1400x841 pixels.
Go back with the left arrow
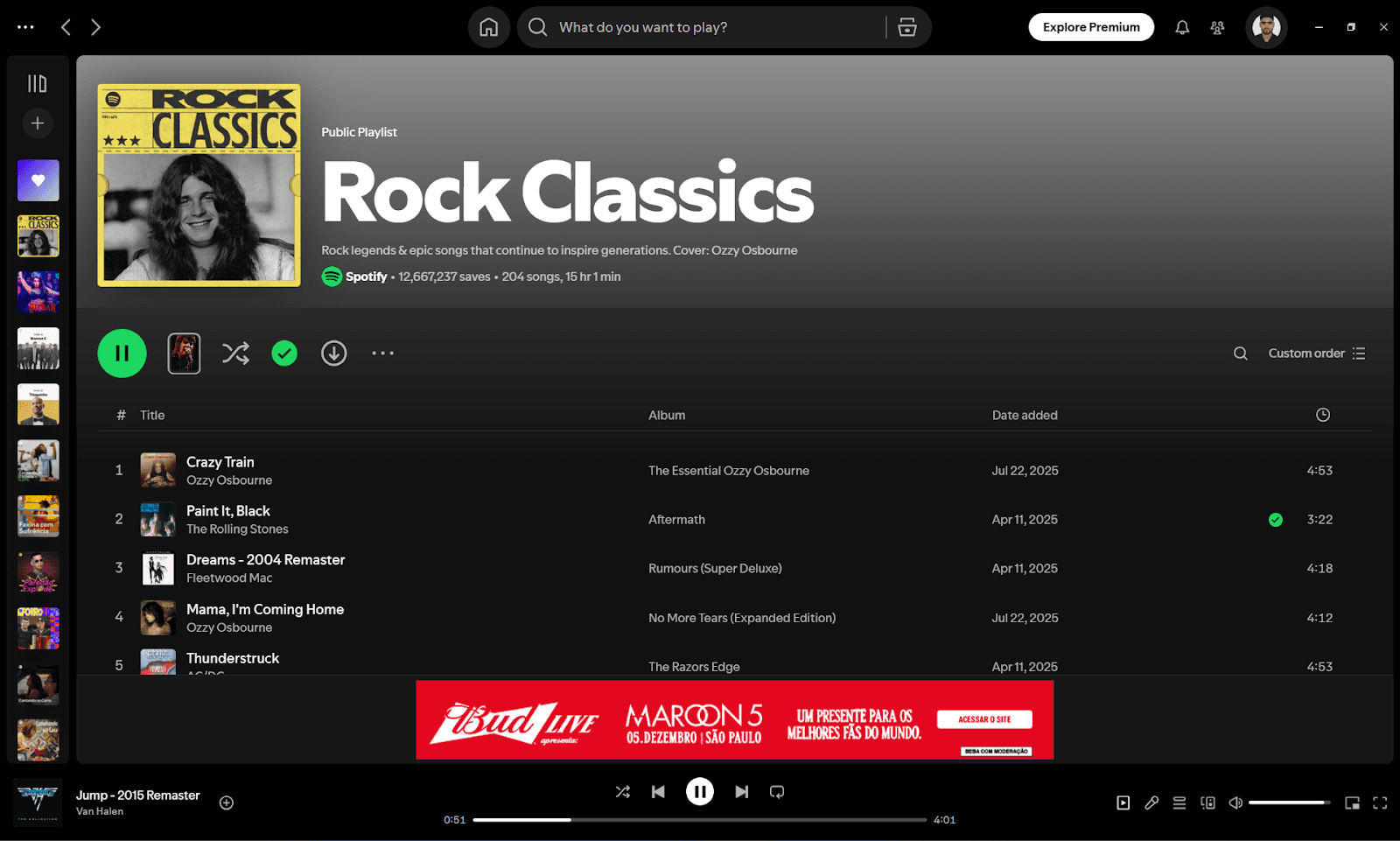[66, 27]
